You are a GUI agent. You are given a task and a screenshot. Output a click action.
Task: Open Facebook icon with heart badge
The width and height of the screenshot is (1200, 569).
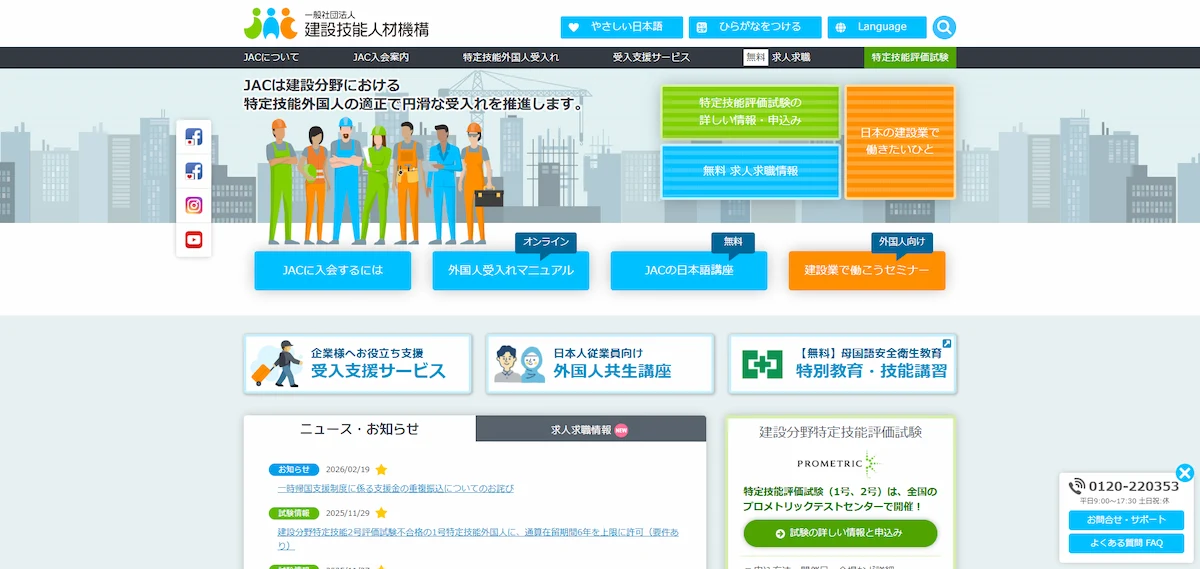[x=194, y=171]
